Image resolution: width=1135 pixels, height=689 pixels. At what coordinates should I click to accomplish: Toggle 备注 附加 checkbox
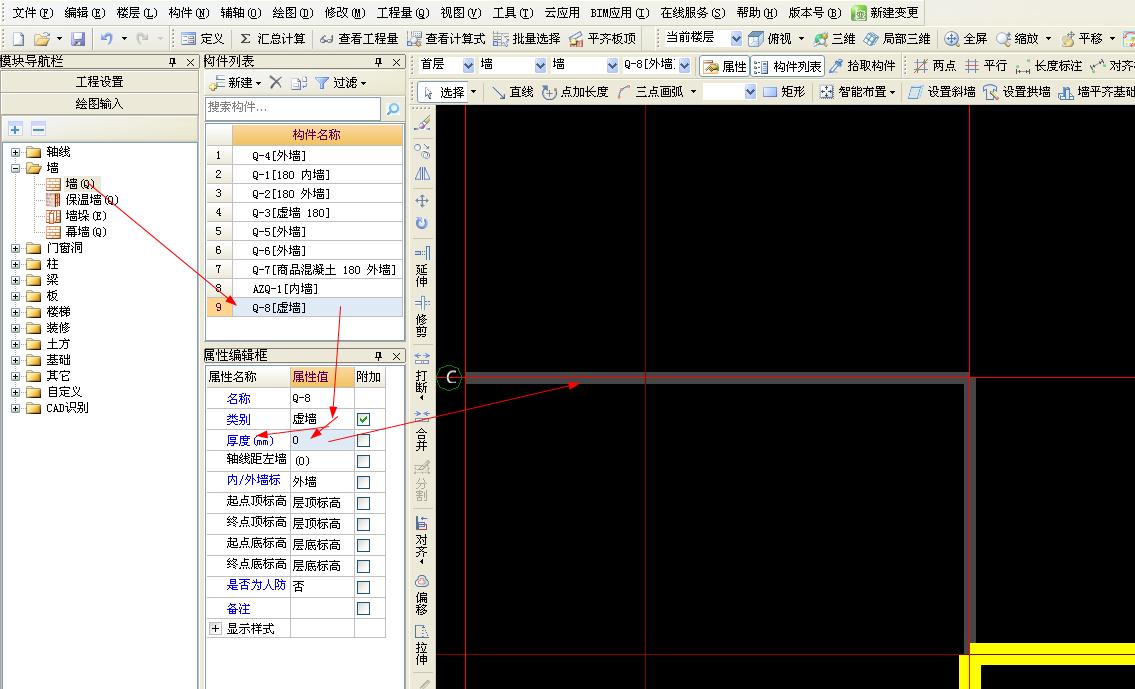click(x=363, y=608)
